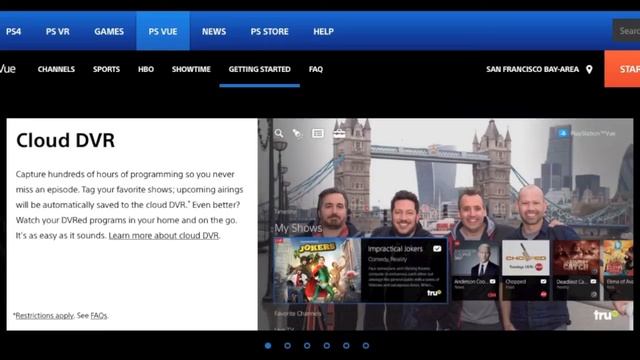Open the HELP menu item
This screenshot has height=360, width=640.
click(323, 31)
